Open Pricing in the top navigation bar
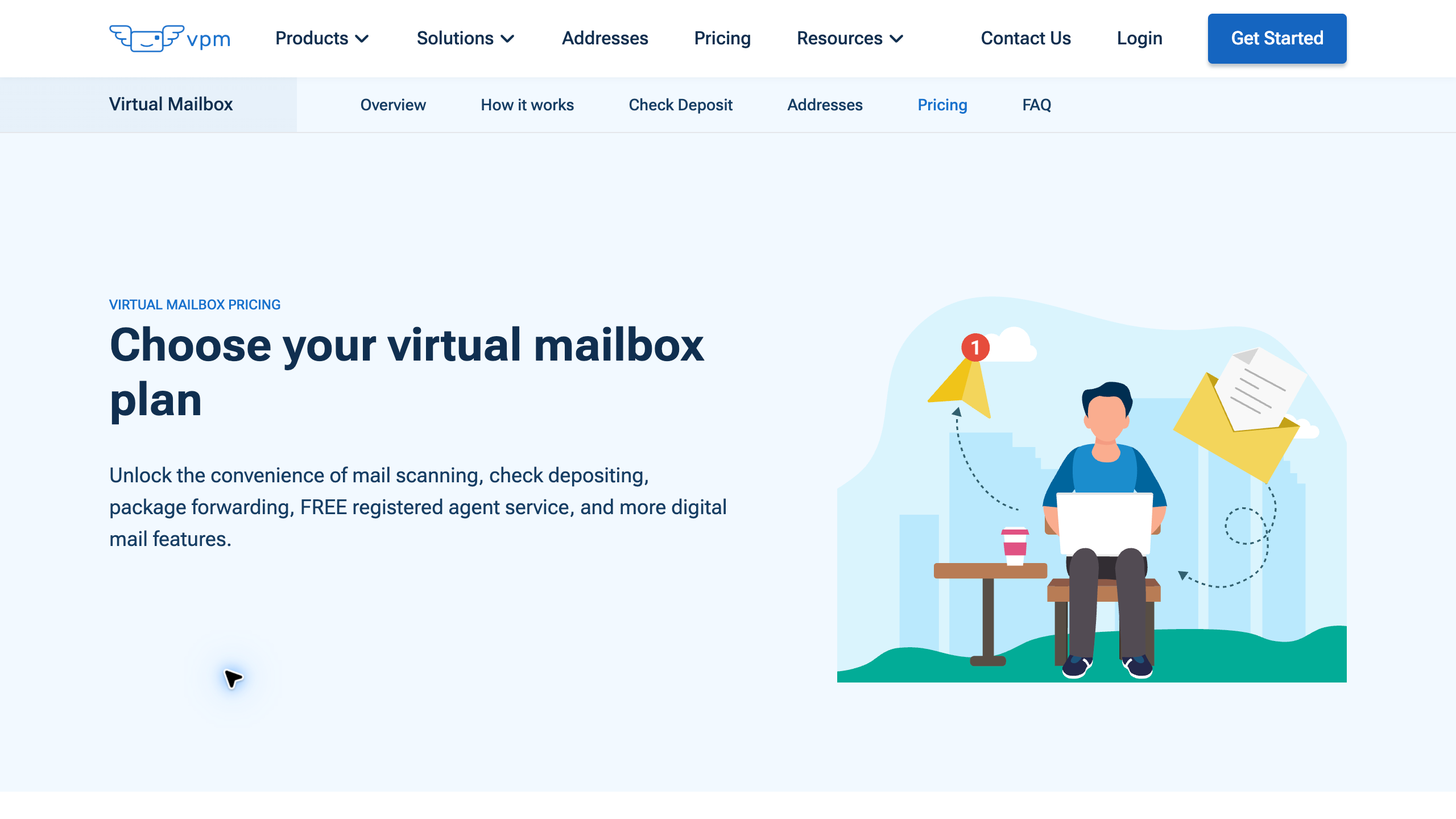1456x819 pixels. point(722,38)
